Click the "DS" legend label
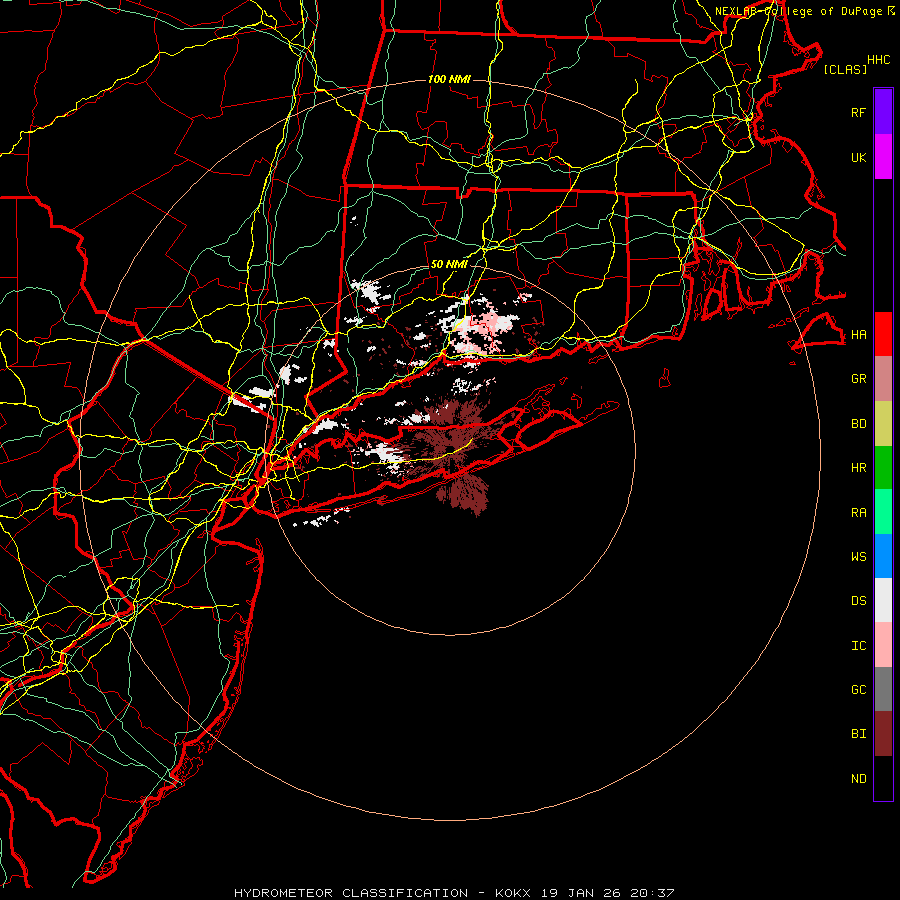900x900 pixels. [858, 601]
